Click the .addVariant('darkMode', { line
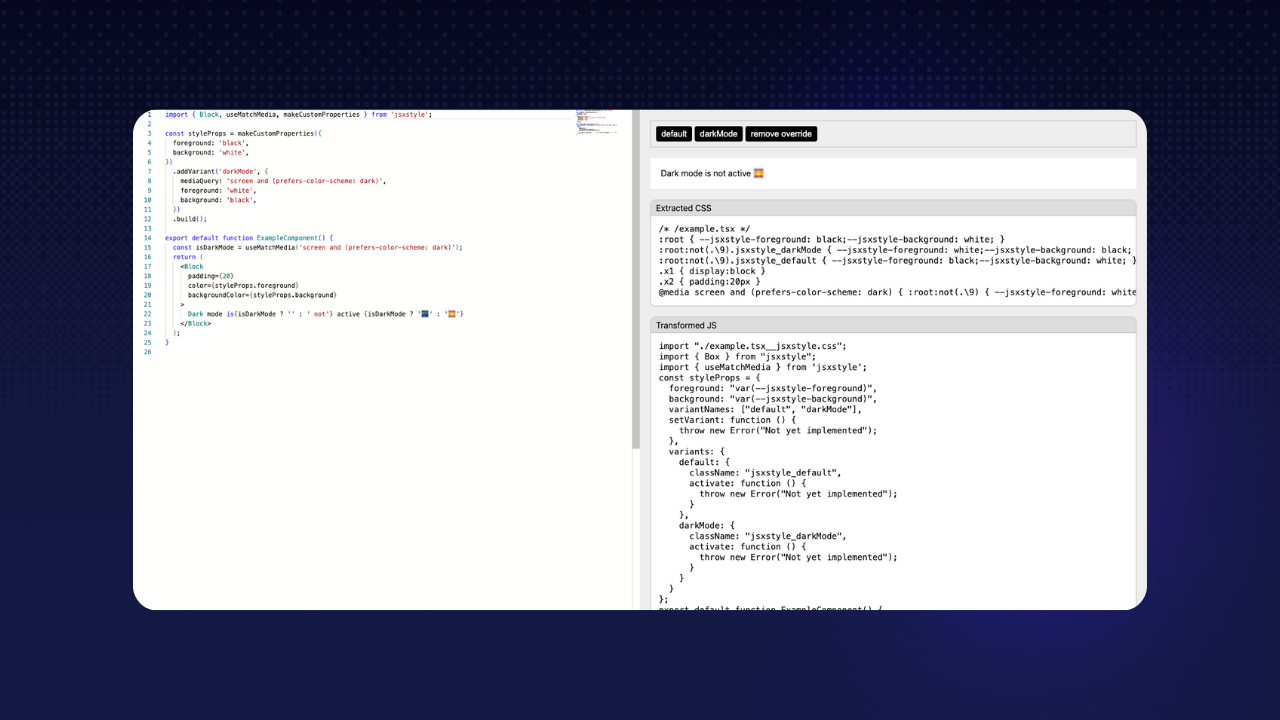The height and width of the screenshot is (720, 1280). coord(221,171)
